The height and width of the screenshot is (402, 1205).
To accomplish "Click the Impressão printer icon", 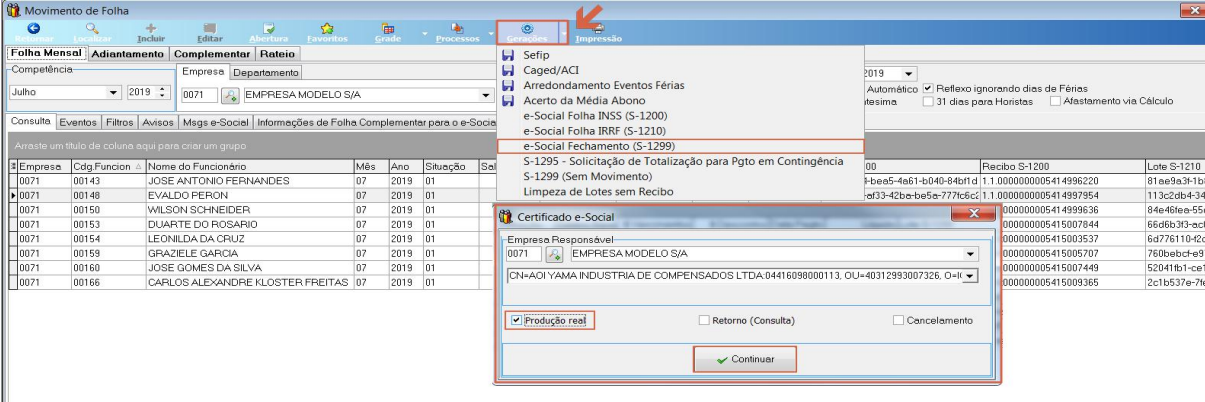I will [x=598, y=28].
